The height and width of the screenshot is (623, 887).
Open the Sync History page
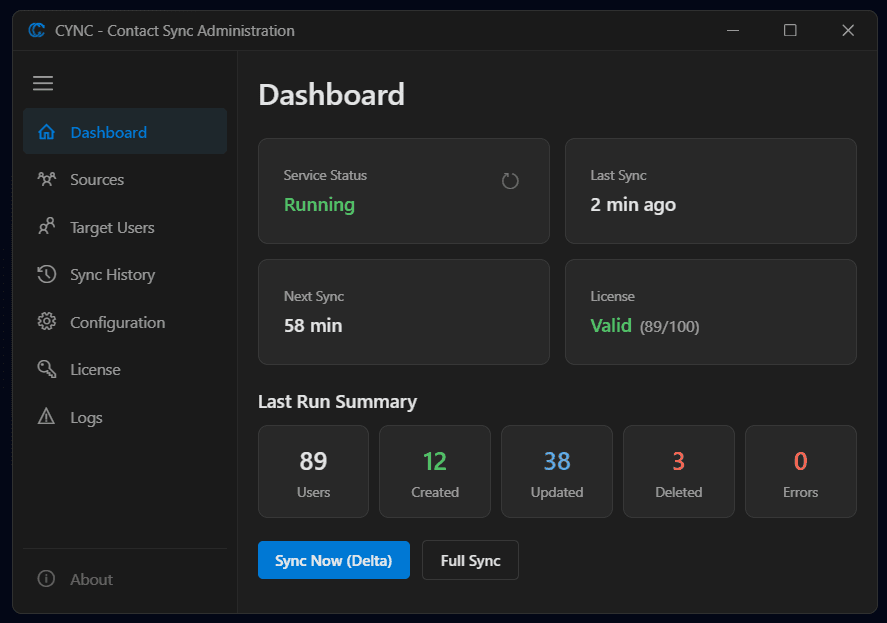(112, 275)
